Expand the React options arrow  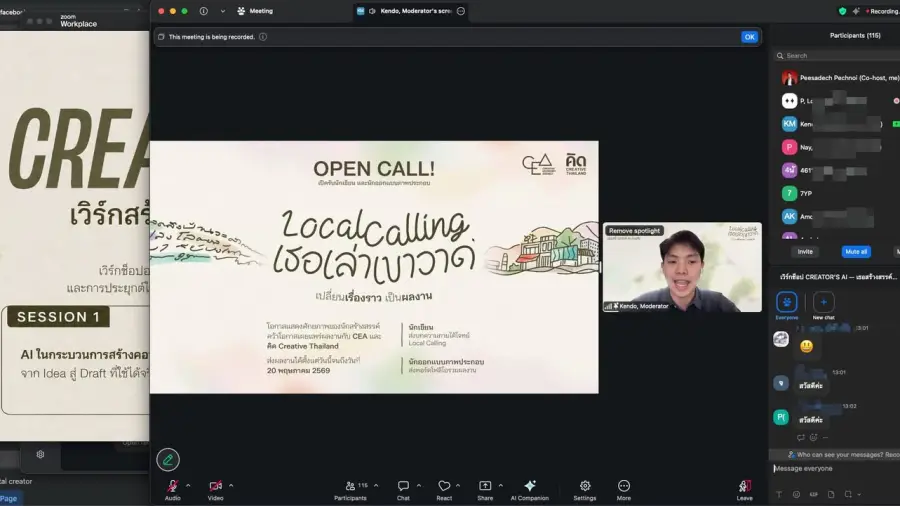458,485
